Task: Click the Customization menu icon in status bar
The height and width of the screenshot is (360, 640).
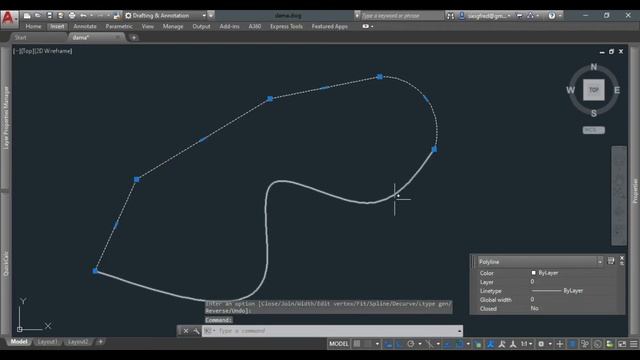Action: tap(633, 344)
